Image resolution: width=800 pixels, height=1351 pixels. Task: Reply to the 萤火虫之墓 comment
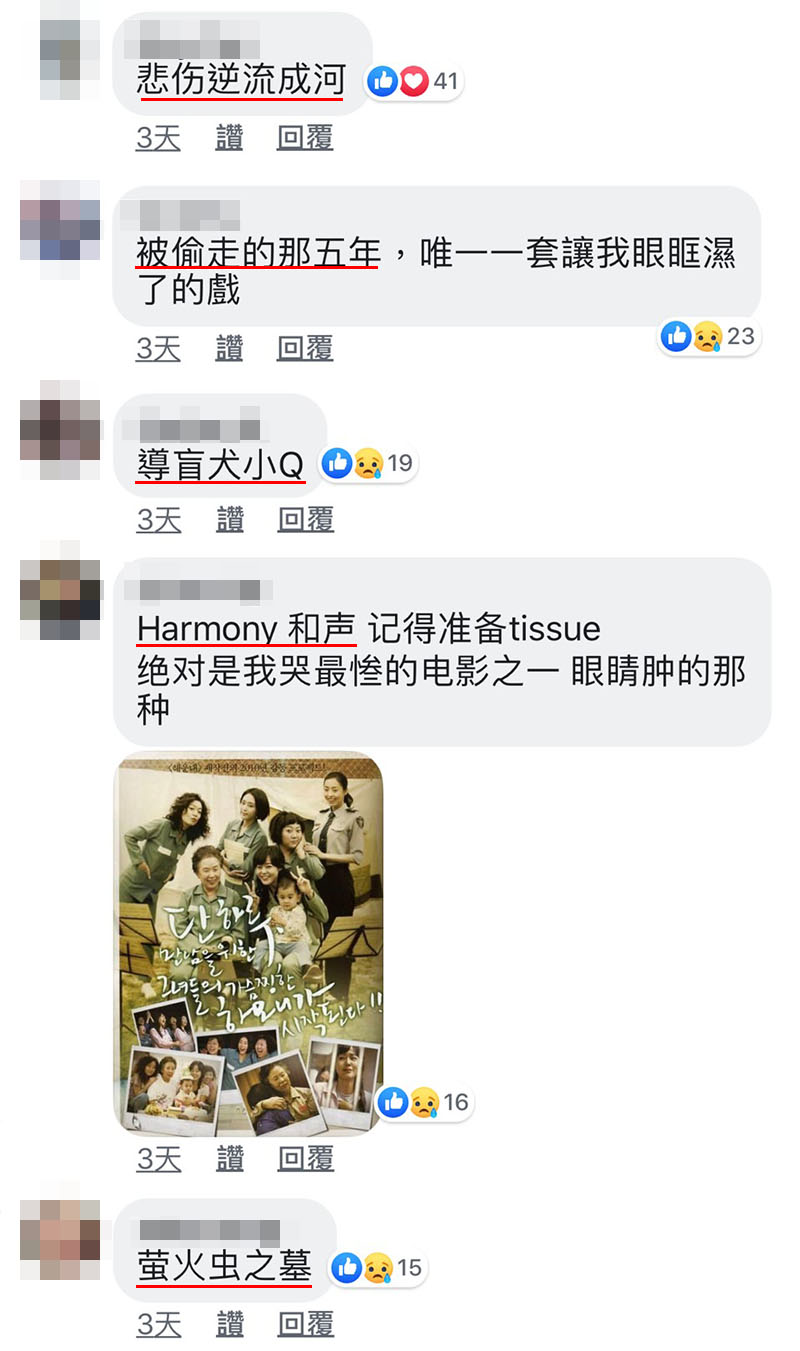pos(305,1325)
